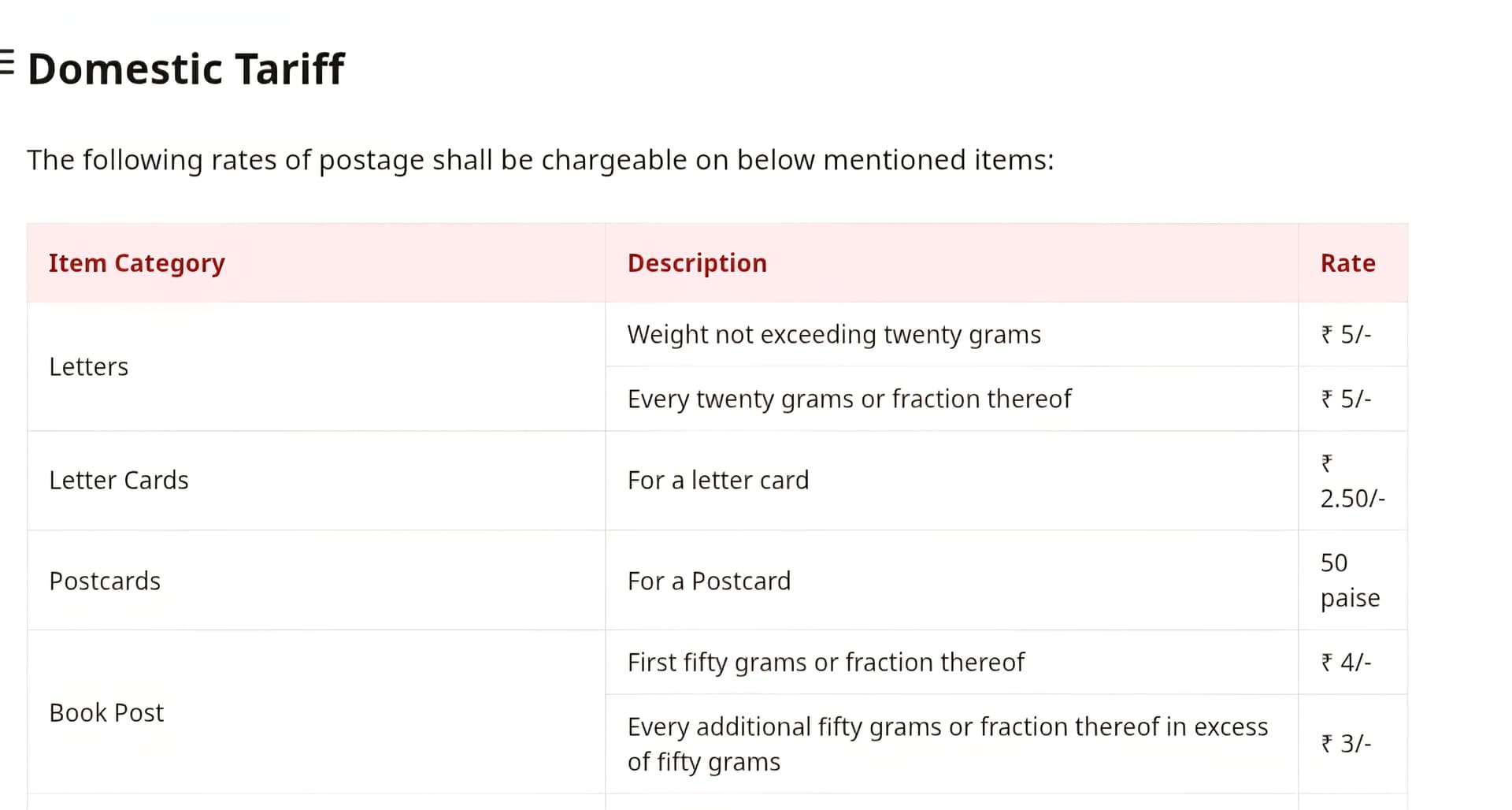Click 'Weight not exceeding twenty grams' description
Viewport: 1512px width, 810px height.
834,335
